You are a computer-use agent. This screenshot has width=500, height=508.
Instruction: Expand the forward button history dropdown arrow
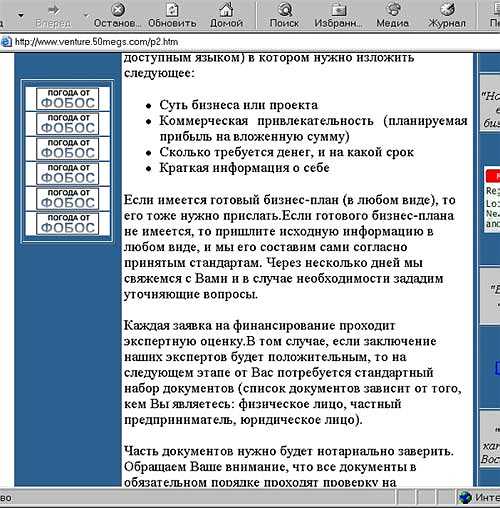(86, 15)
